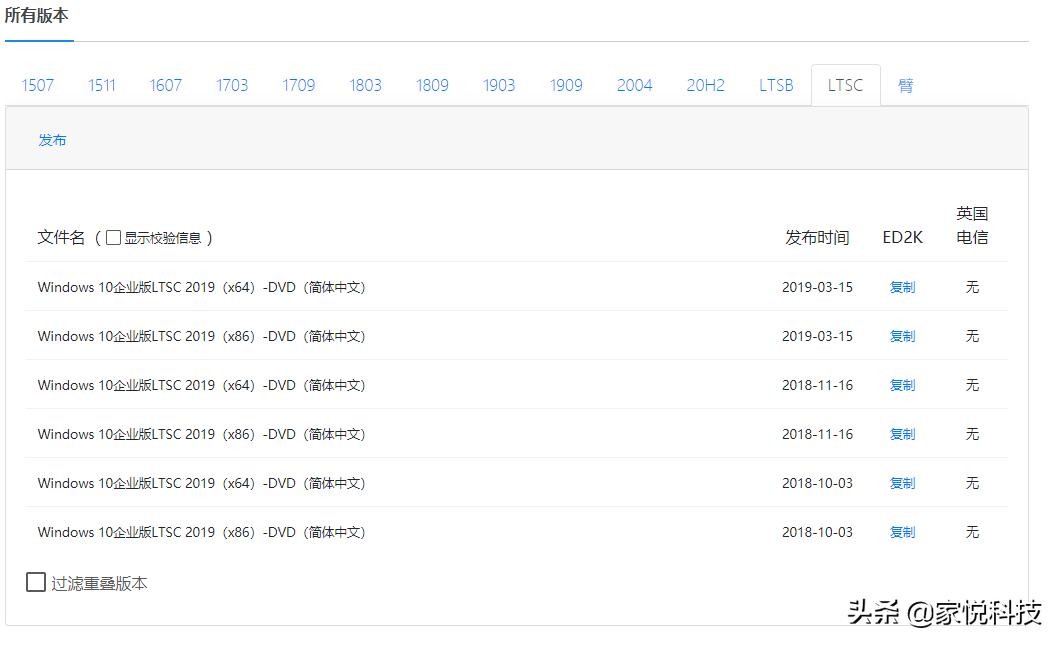The image size is (1061, 645).
Task: Switch to the 20H2 tab
Action: pyautogui.click(x=705, y=85)
